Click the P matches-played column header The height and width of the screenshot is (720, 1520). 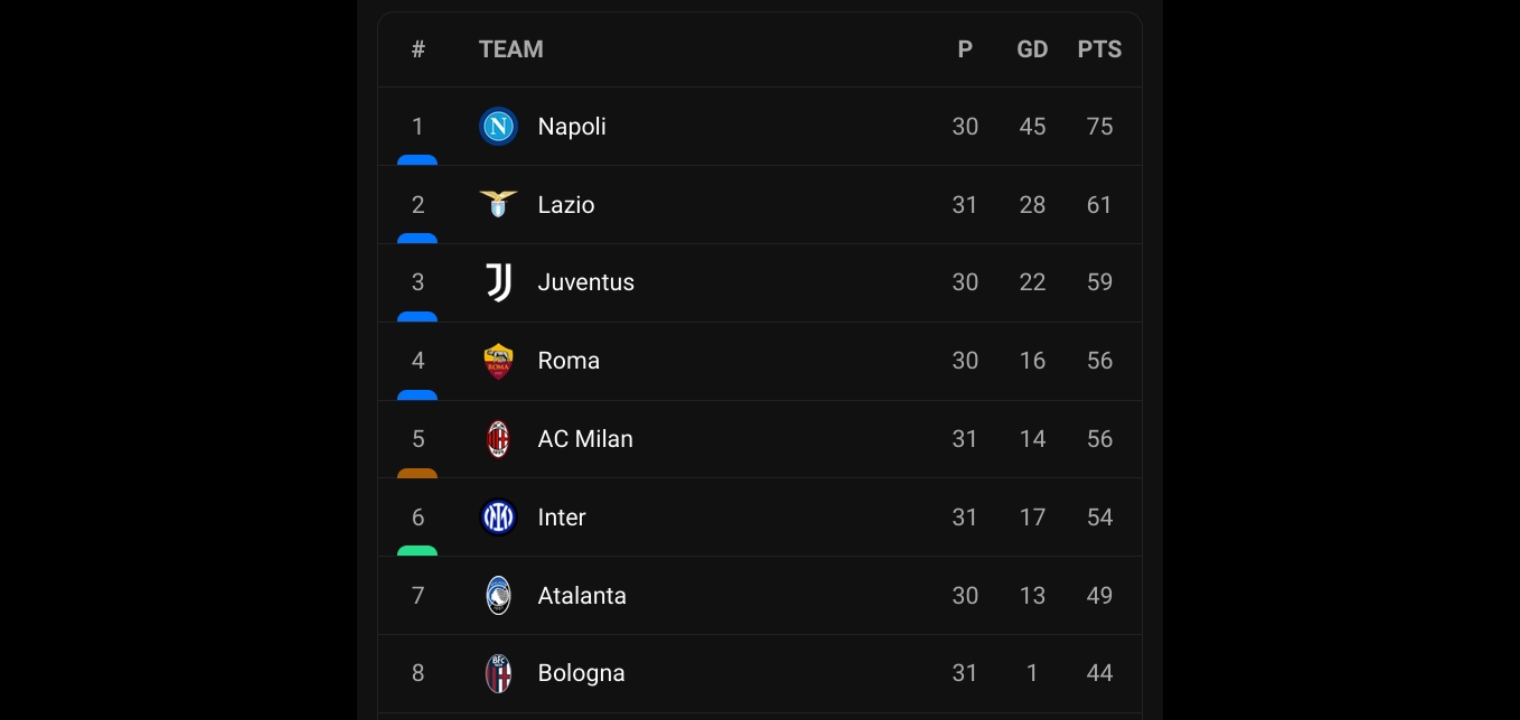click(965, 49)
